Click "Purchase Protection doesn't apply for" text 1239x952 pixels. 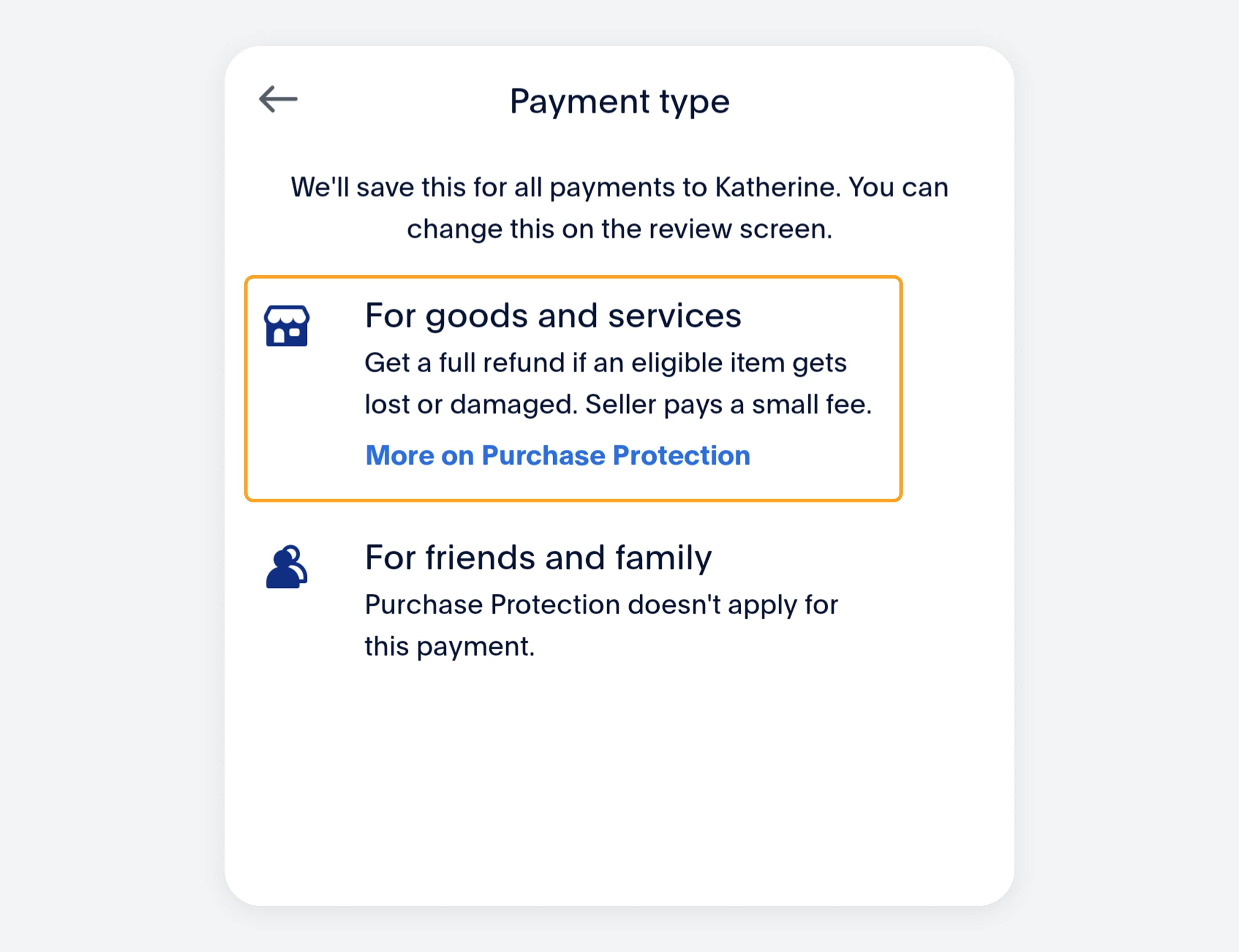pos(601,604)
